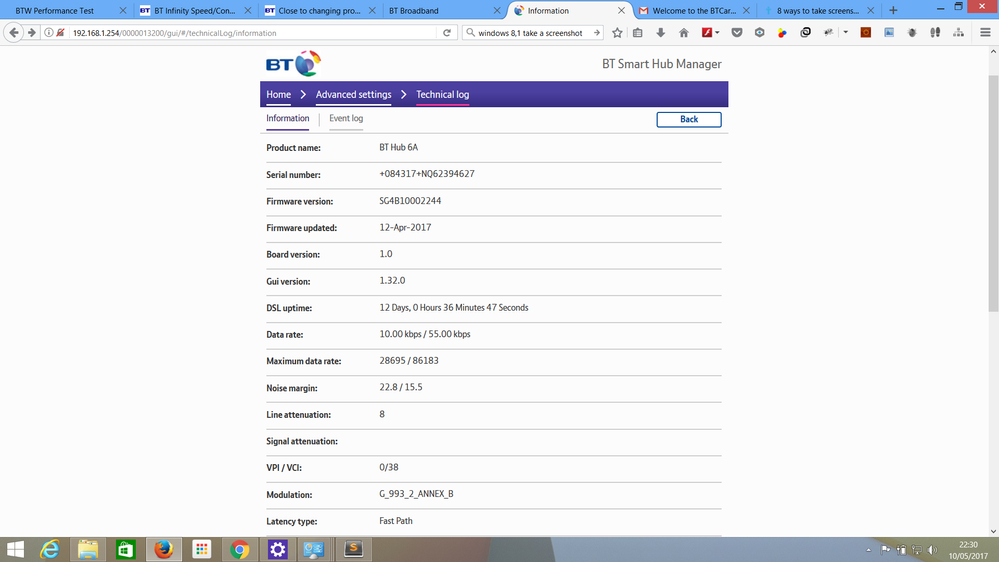Go to Advanced settings in breadcrumb
The image size is (999, 562).
click(x=354, y=94)
